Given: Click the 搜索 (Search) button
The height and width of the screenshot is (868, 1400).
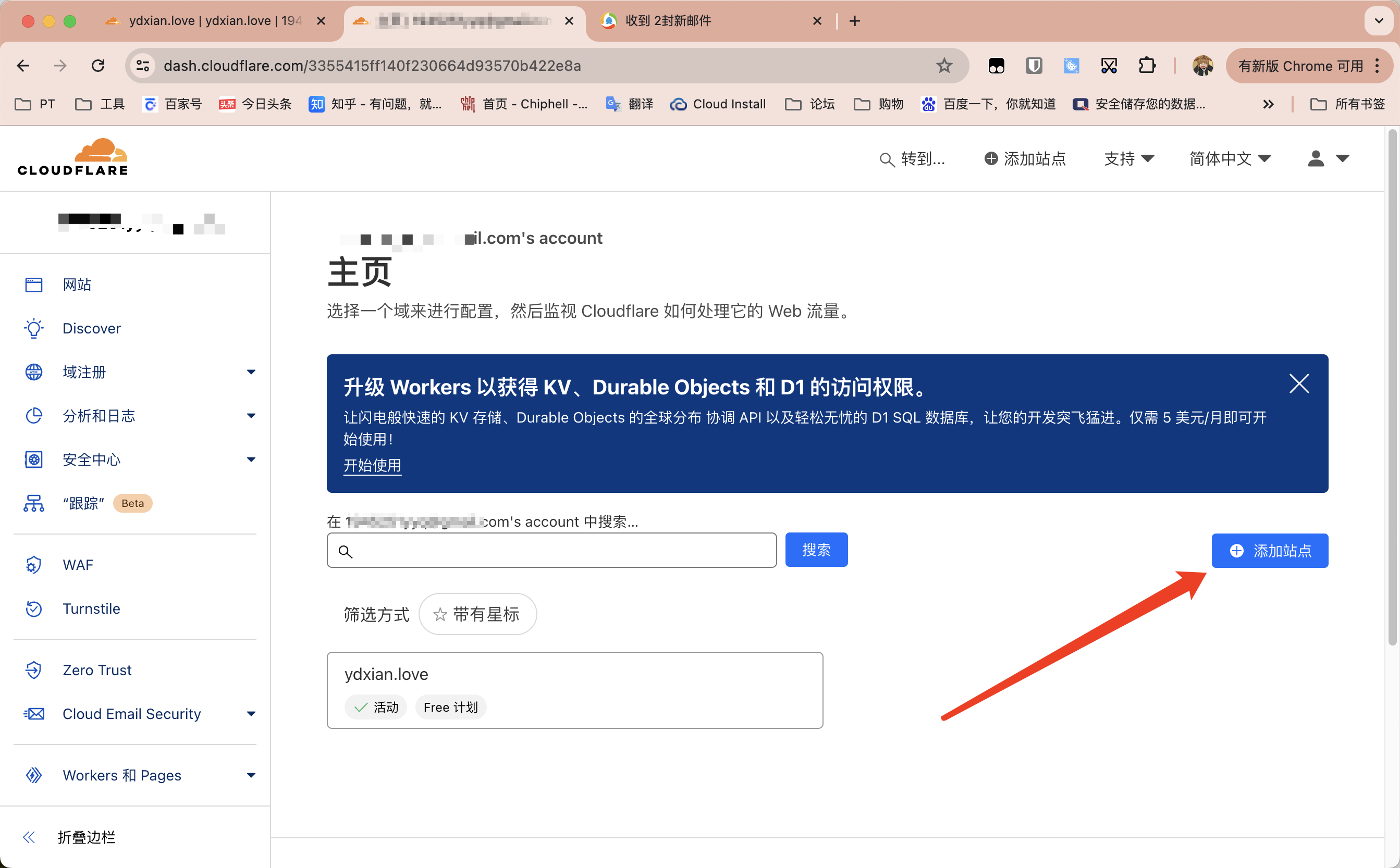Looking at the screenshot, I should point(817,550).
